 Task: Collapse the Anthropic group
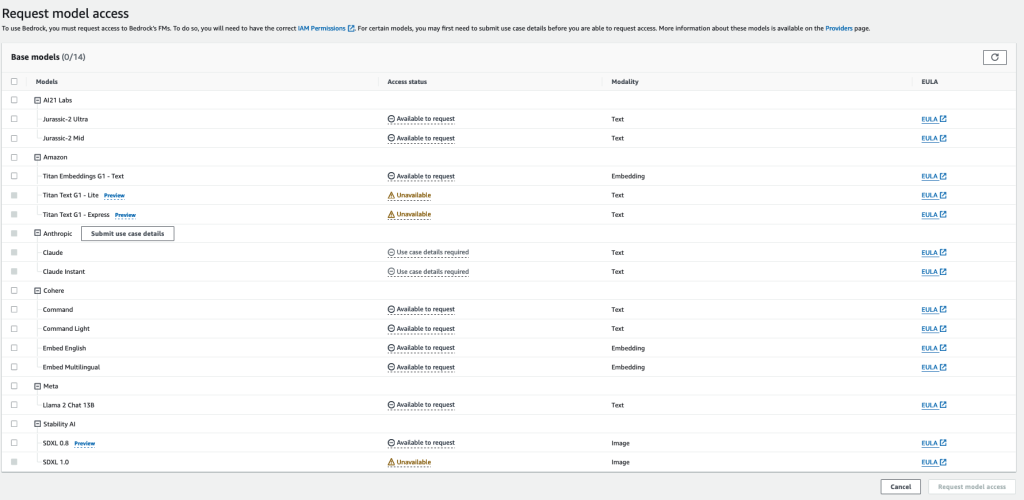(x=37, y=233)
